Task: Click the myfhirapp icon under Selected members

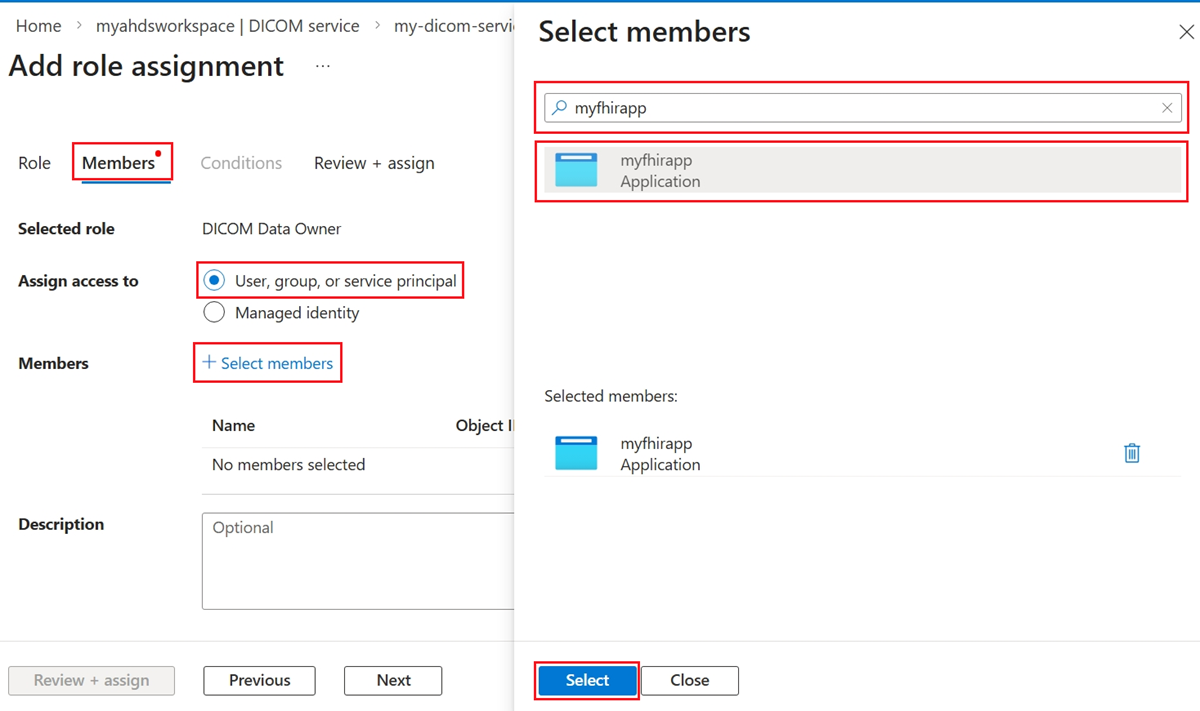Action: tap(576, 454)
